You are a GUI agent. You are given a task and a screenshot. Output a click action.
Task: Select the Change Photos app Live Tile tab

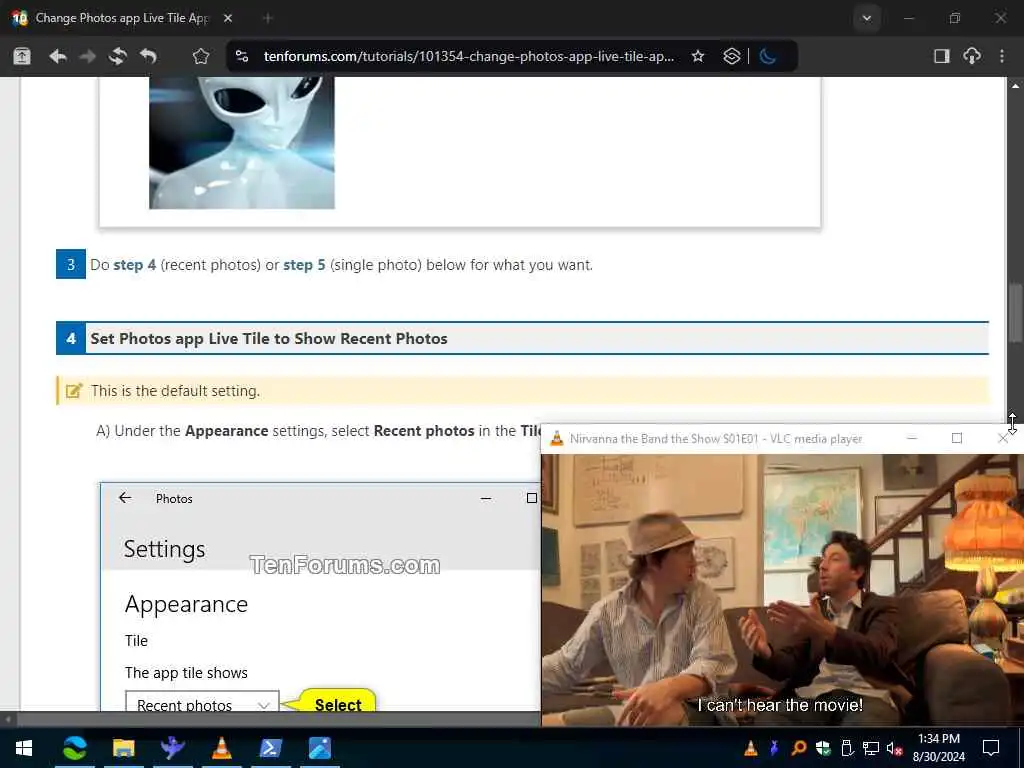click(121, 18)
